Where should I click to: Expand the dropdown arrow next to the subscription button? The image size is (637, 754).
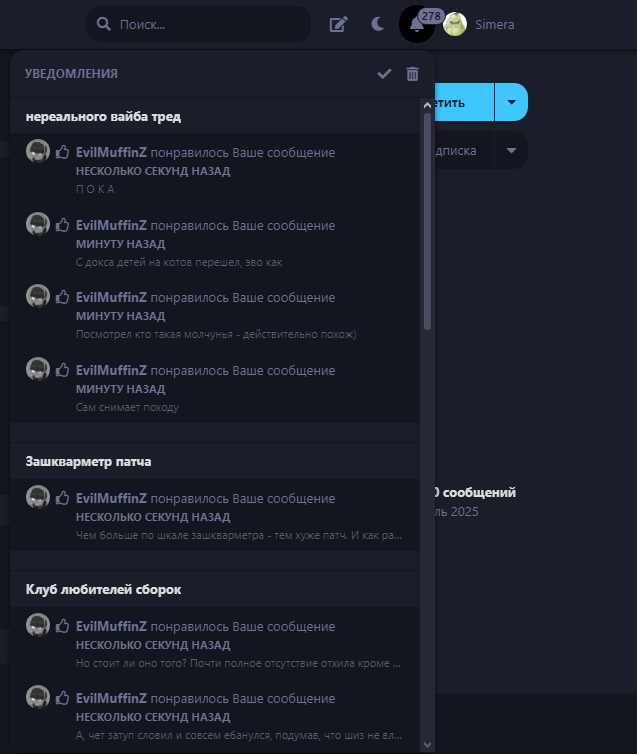click(512, 151)
